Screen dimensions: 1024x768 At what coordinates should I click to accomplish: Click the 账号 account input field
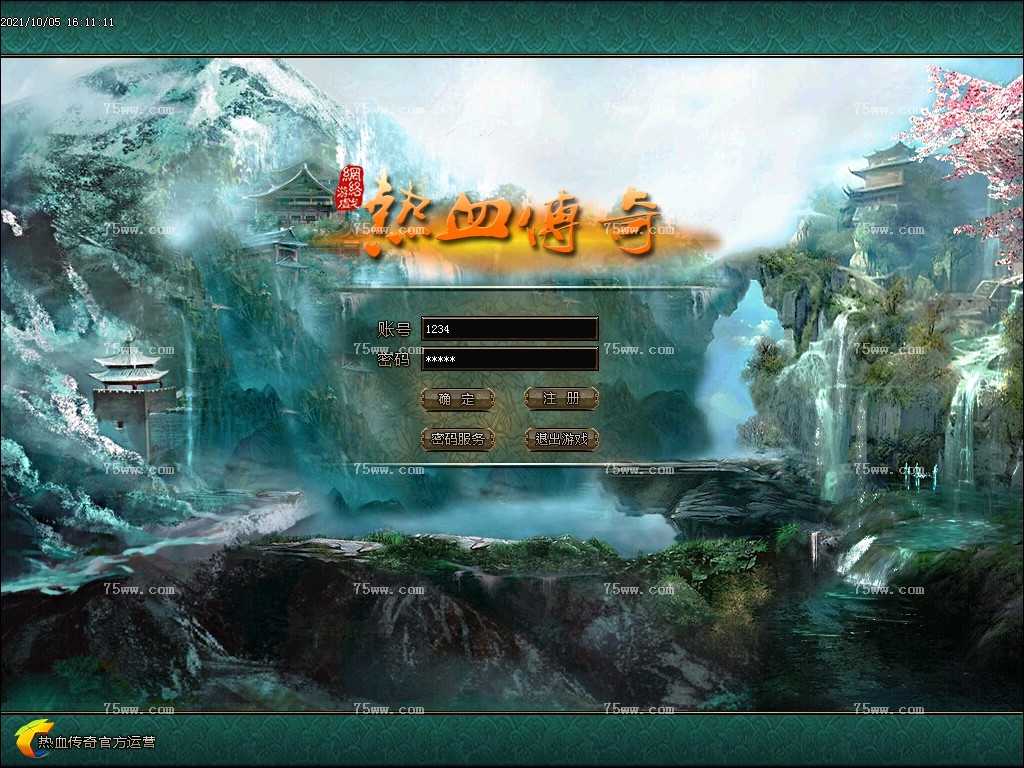(509, 328)
